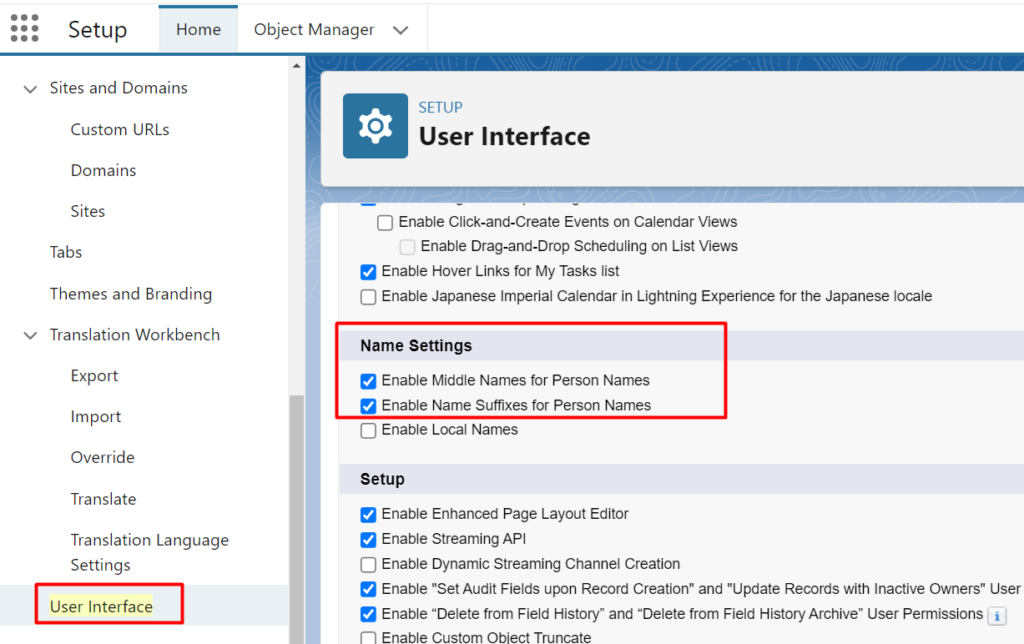Enable Local Names checkbox
The height and width of the screenshot is (644, 1024).
[368, 430]
